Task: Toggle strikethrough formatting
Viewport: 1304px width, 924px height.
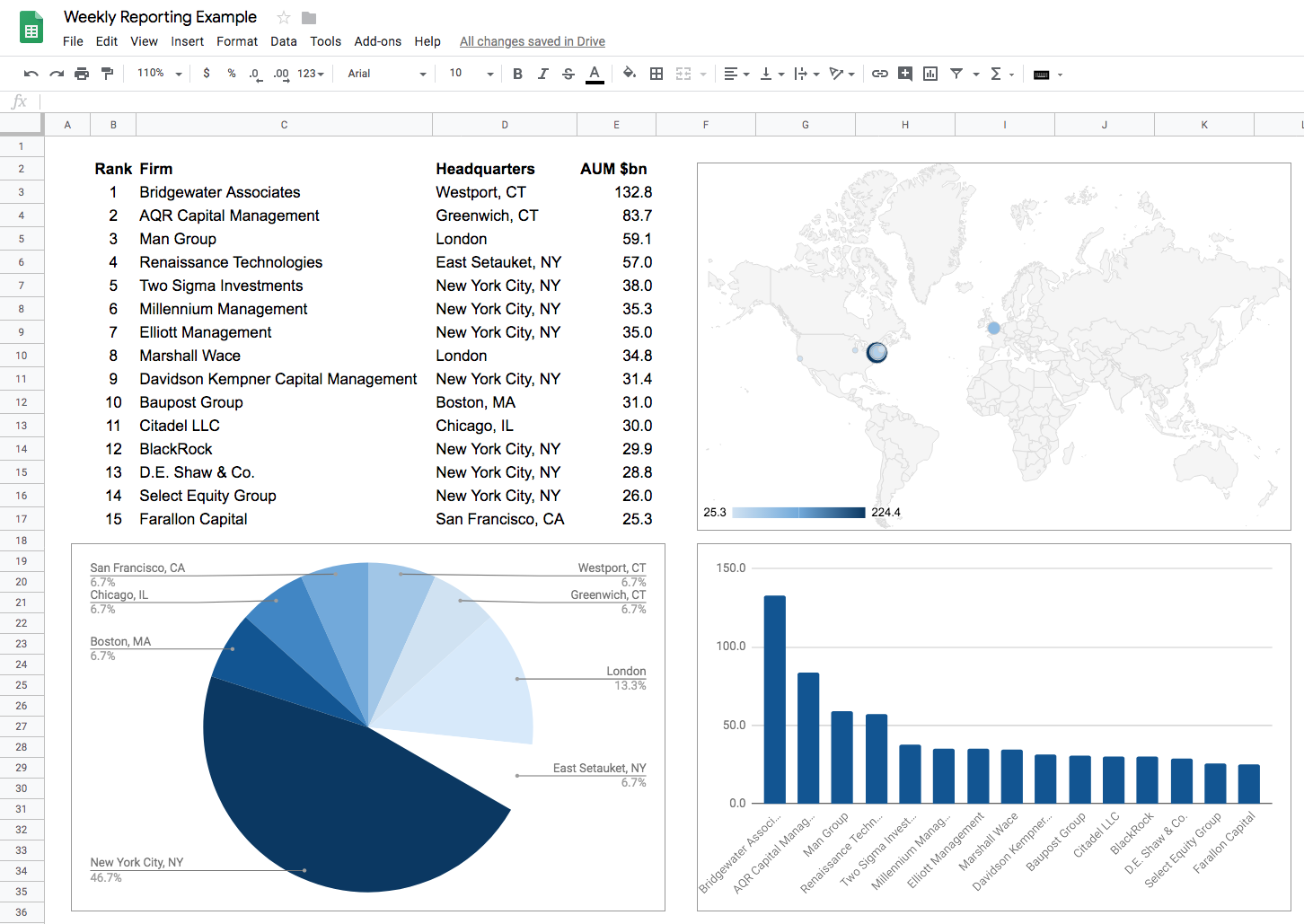Action: click(568, 74)
